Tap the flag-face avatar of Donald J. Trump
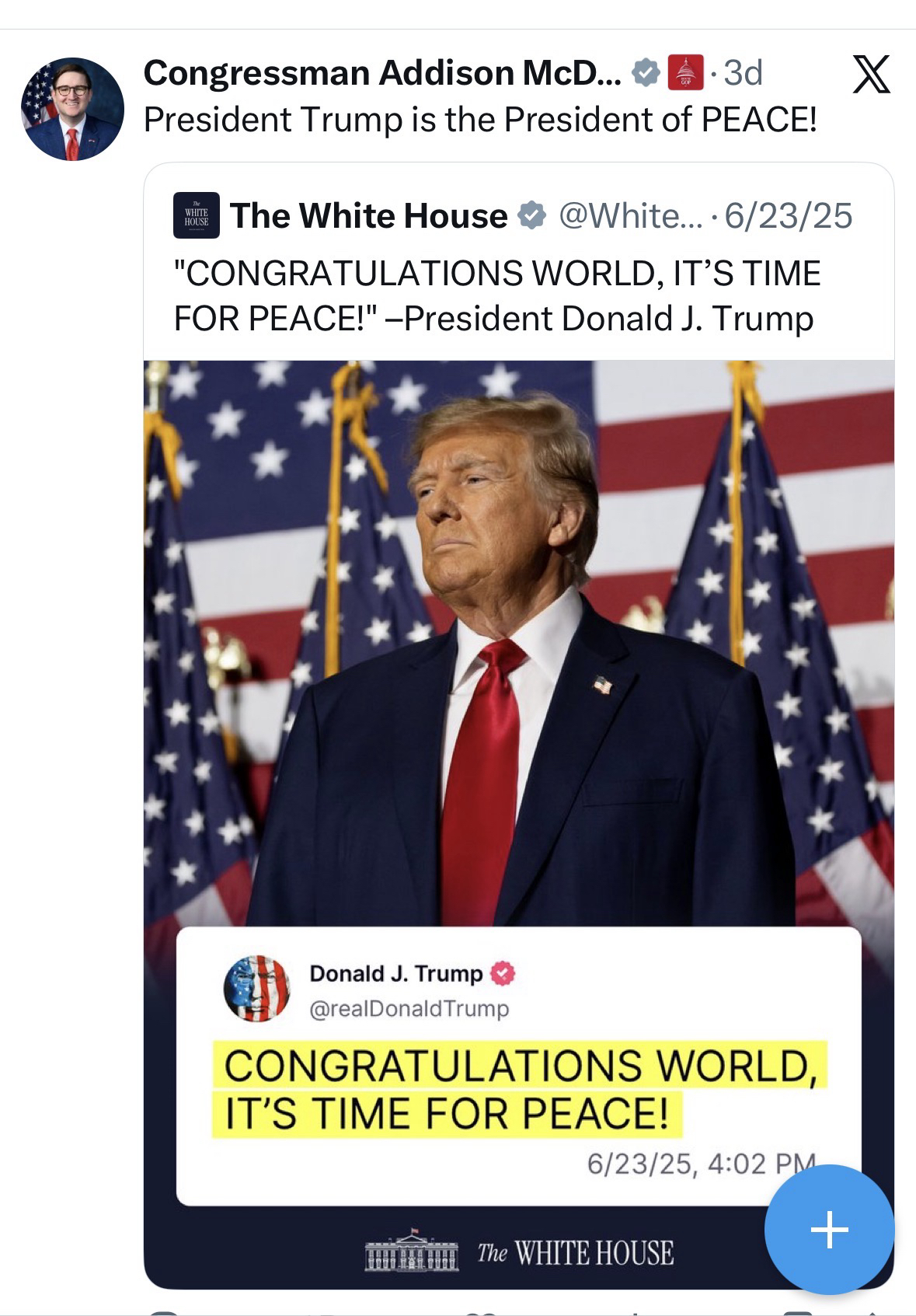Screen dimensions: 916x1316 pyautogui.click(x=256, y=988)
